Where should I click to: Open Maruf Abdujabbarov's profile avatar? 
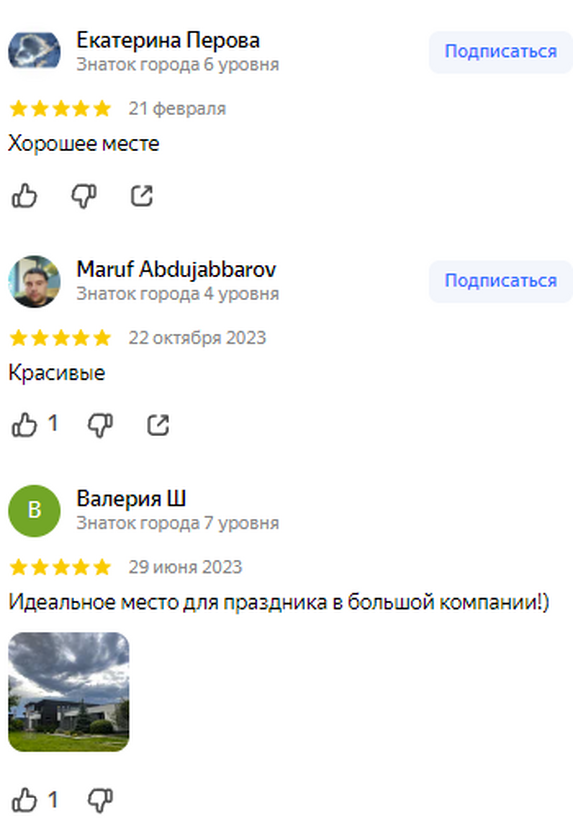click(34, 282)
